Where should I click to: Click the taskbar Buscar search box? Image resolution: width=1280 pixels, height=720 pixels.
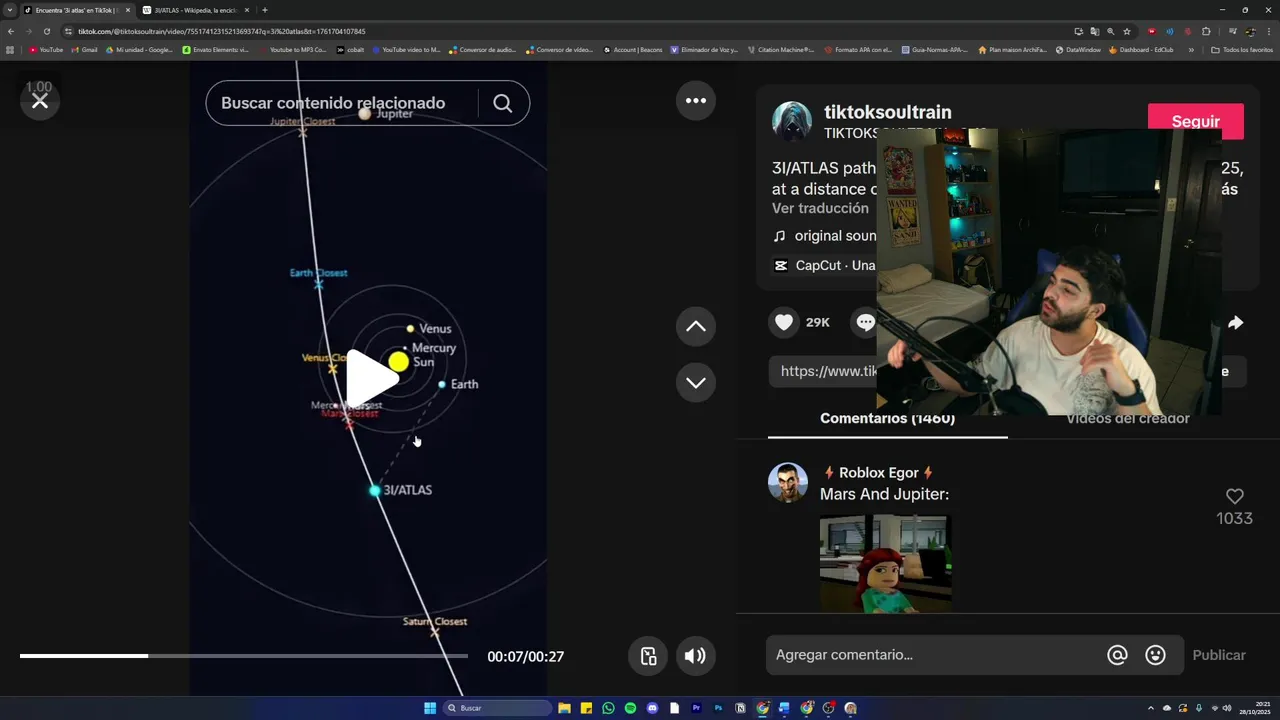pyautogui.click(x=497, y=708)
